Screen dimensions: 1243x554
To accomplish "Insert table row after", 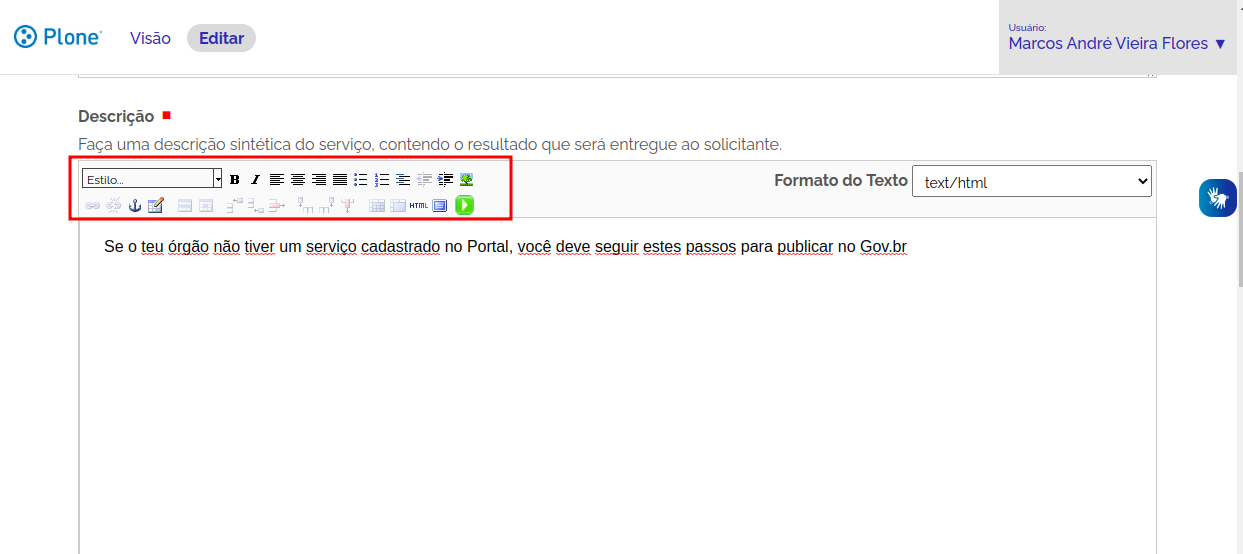I will click(x=256, y=205).
